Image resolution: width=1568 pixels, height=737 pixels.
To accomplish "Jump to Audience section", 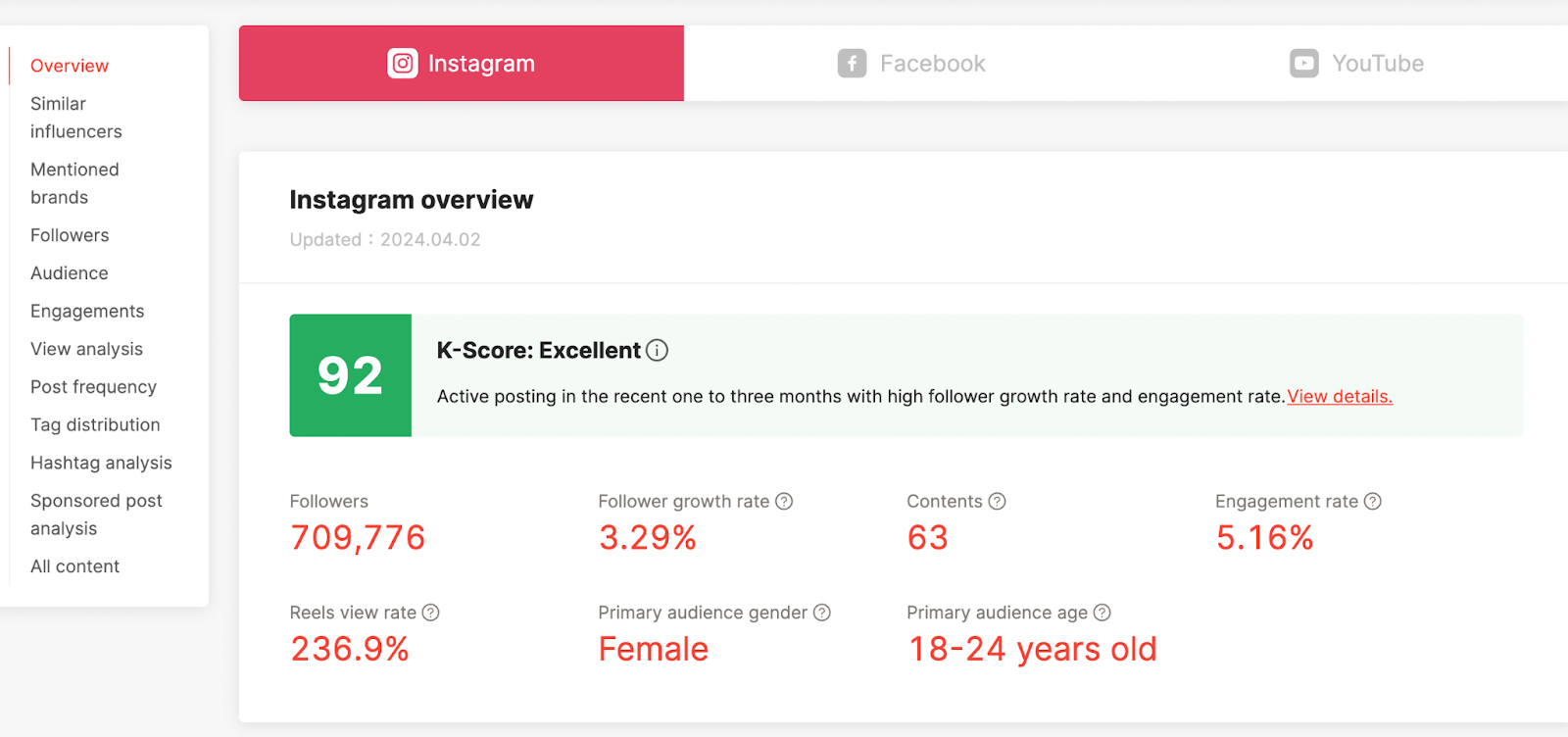I will coord(70,273).
